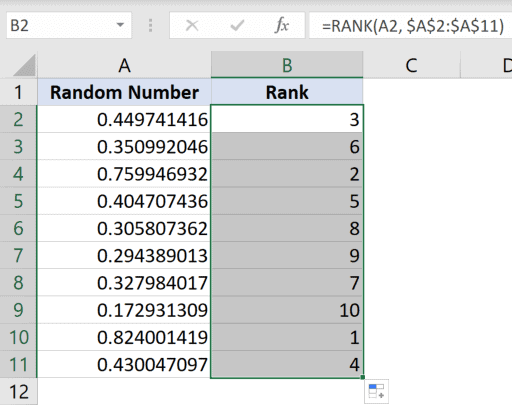512x405 pixels.
Task: Select row 10 header
Action: coord(18,337)
